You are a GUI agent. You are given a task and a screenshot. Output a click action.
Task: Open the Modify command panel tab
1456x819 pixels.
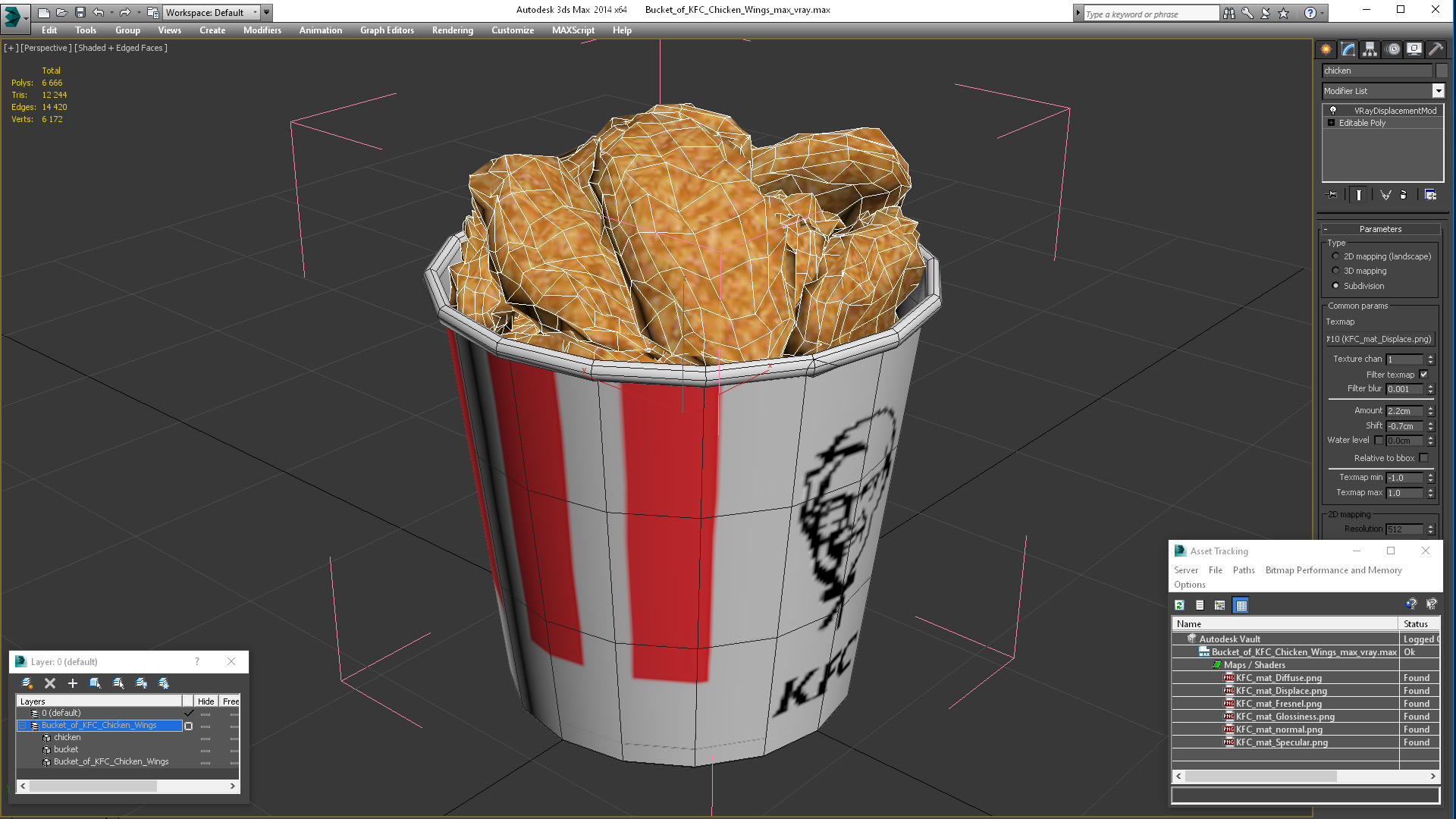click(x=1348, y=49)
